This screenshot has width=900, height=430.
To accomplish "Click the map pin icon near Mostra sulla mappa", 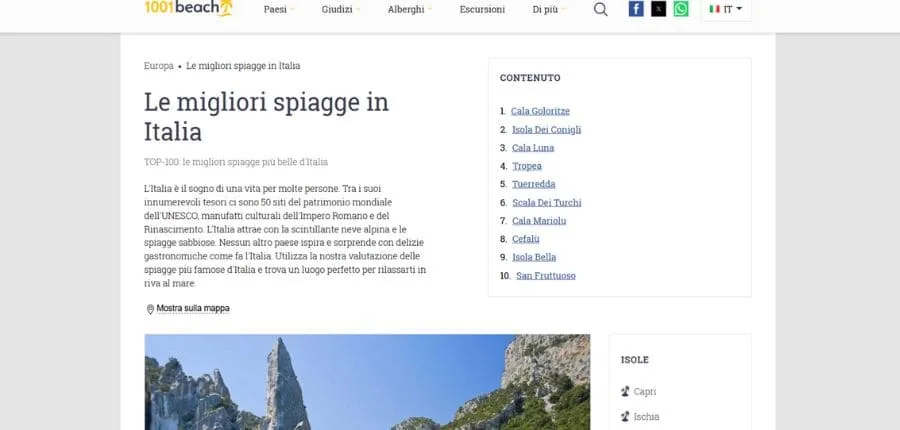I will pos(150,309).
